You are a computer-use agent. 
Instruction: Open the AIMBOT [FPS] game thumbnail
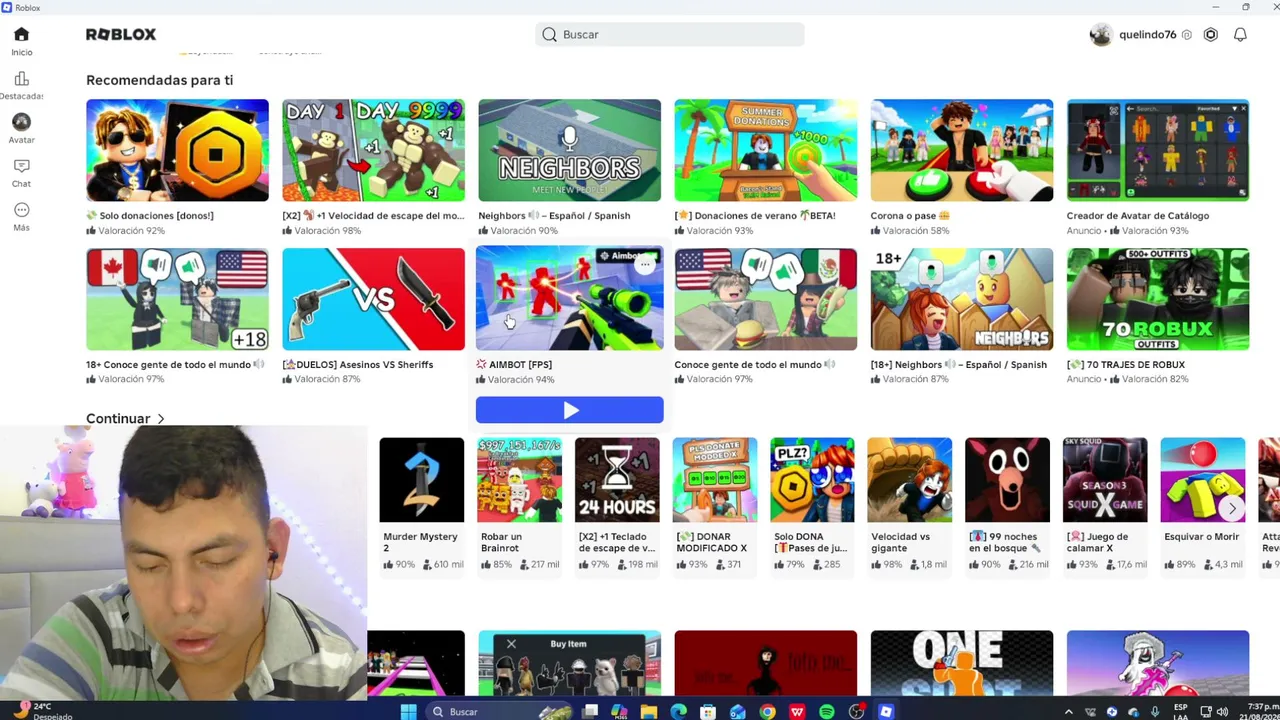click(569, 299)
